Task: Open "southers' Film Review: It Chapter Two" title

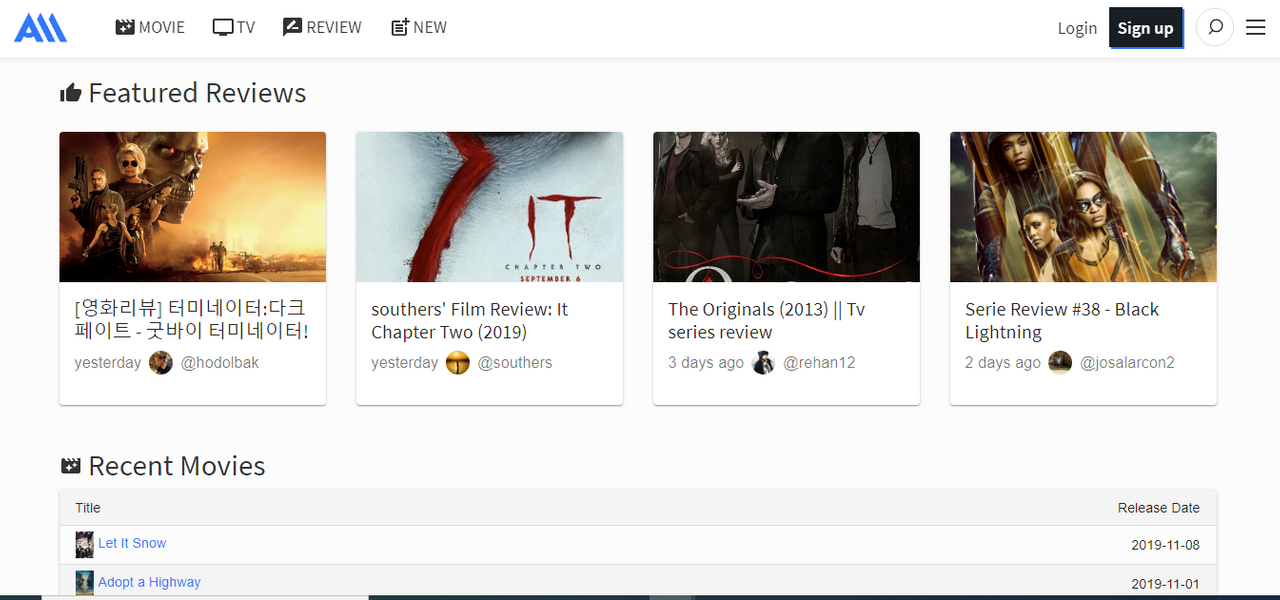Action: coord(470,320)
